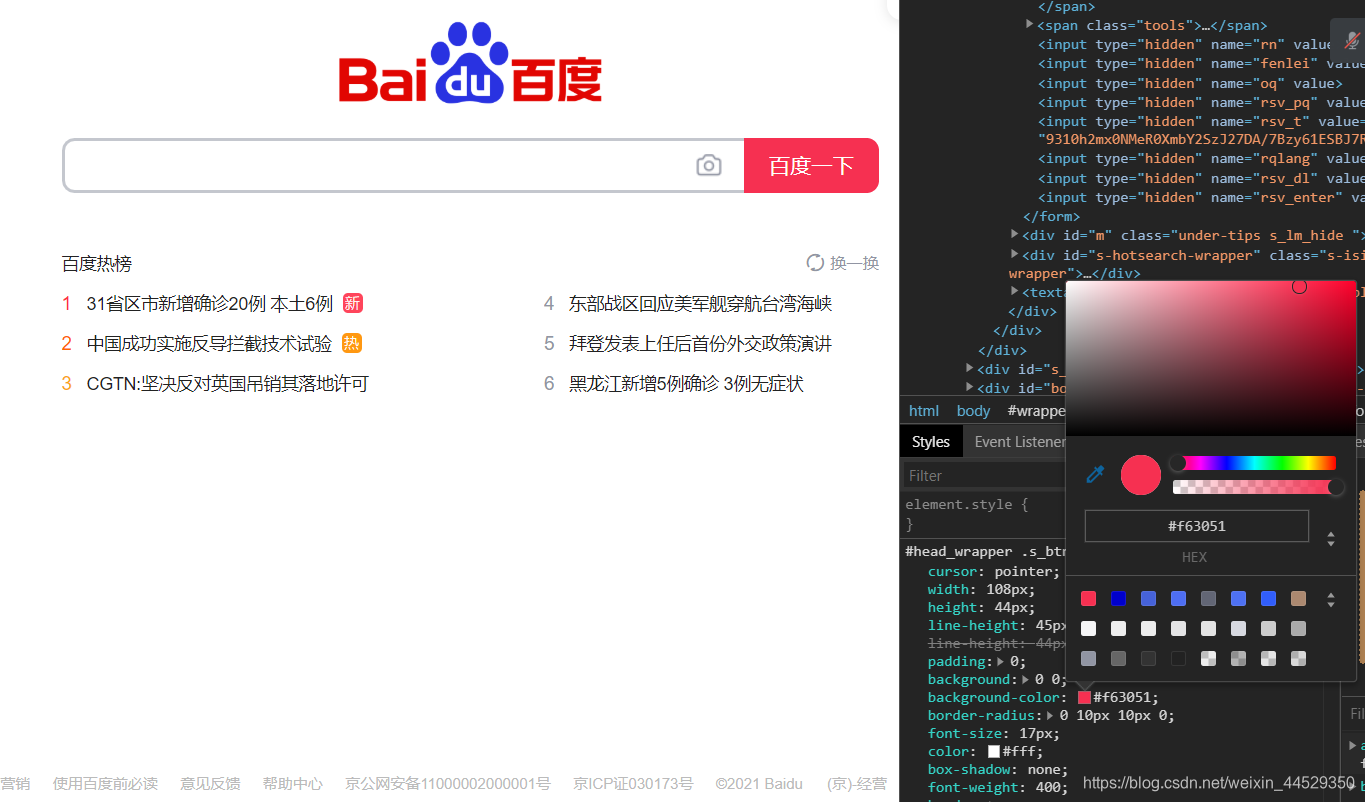This screenshot has width=1365, height=802.
Task: Open hot topic 黑龙江新增5例确诊 3例无症状
Action: click(x=686, y=383)
